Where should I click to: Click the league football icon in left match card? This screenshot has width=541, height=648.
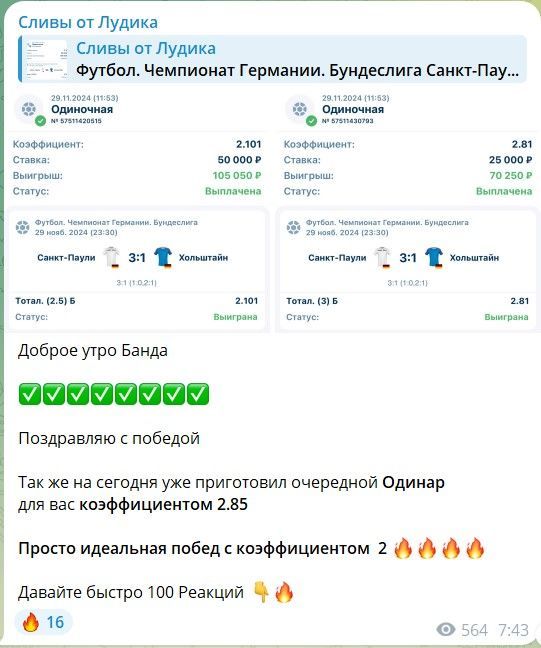[22, 227]
